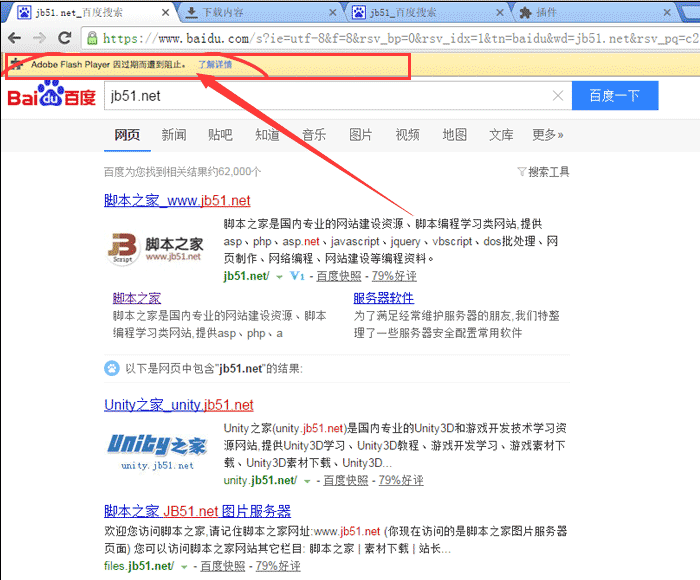
Task: Open result Unity之家_unity.jb51.net
Action: 179,405
